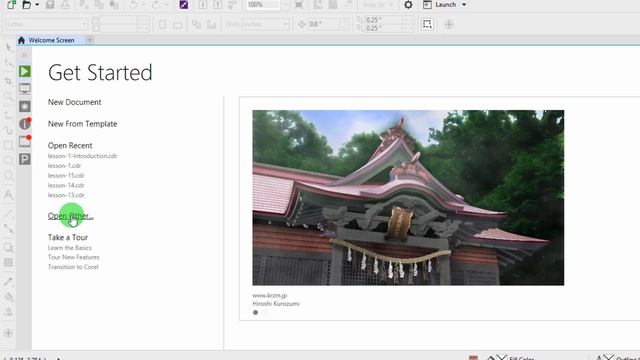Select the second carousel dot
The width and height of the screenshot is (640, 360).
(x=264, y=313)
